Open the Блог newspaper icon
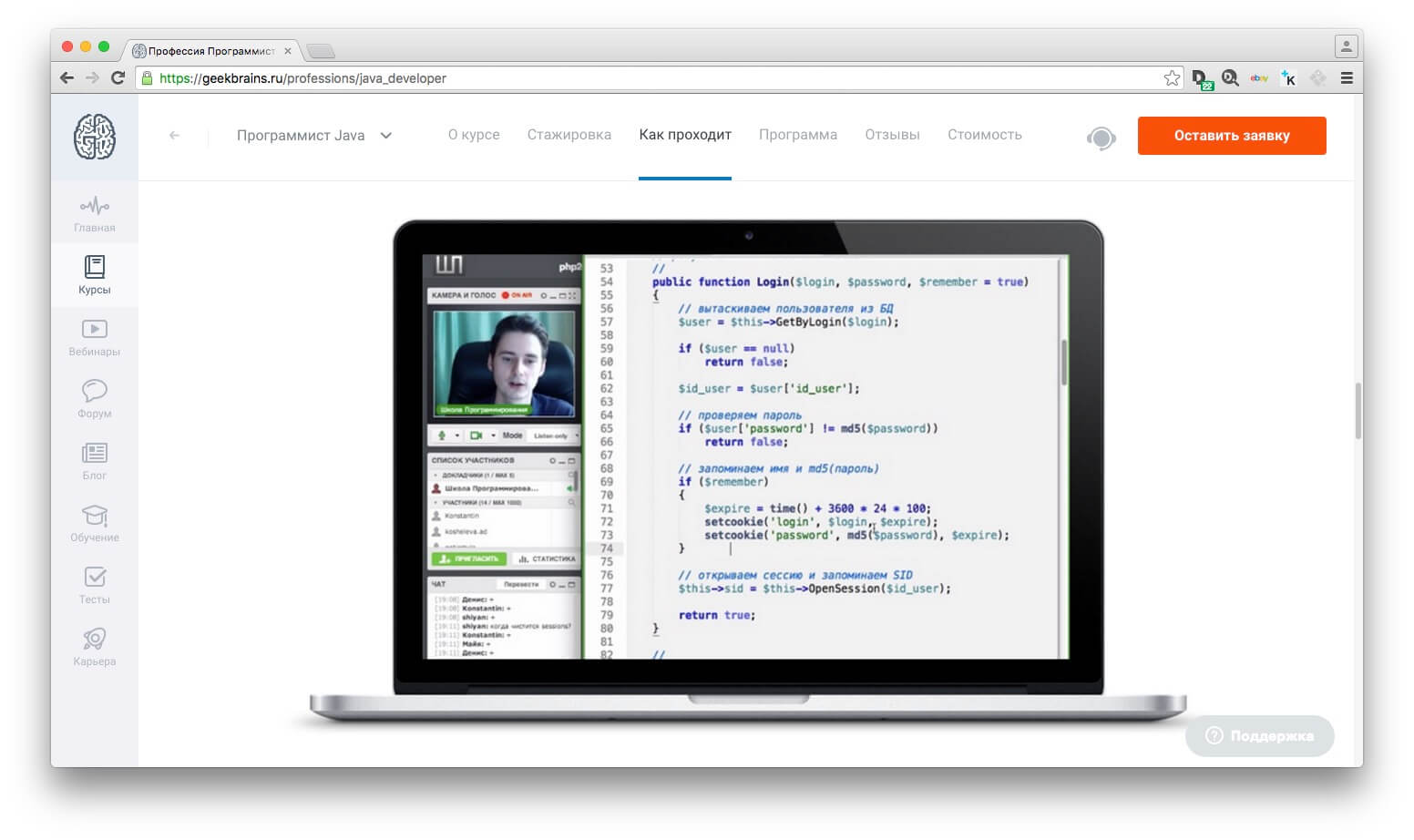 click(x=95, y=453)
